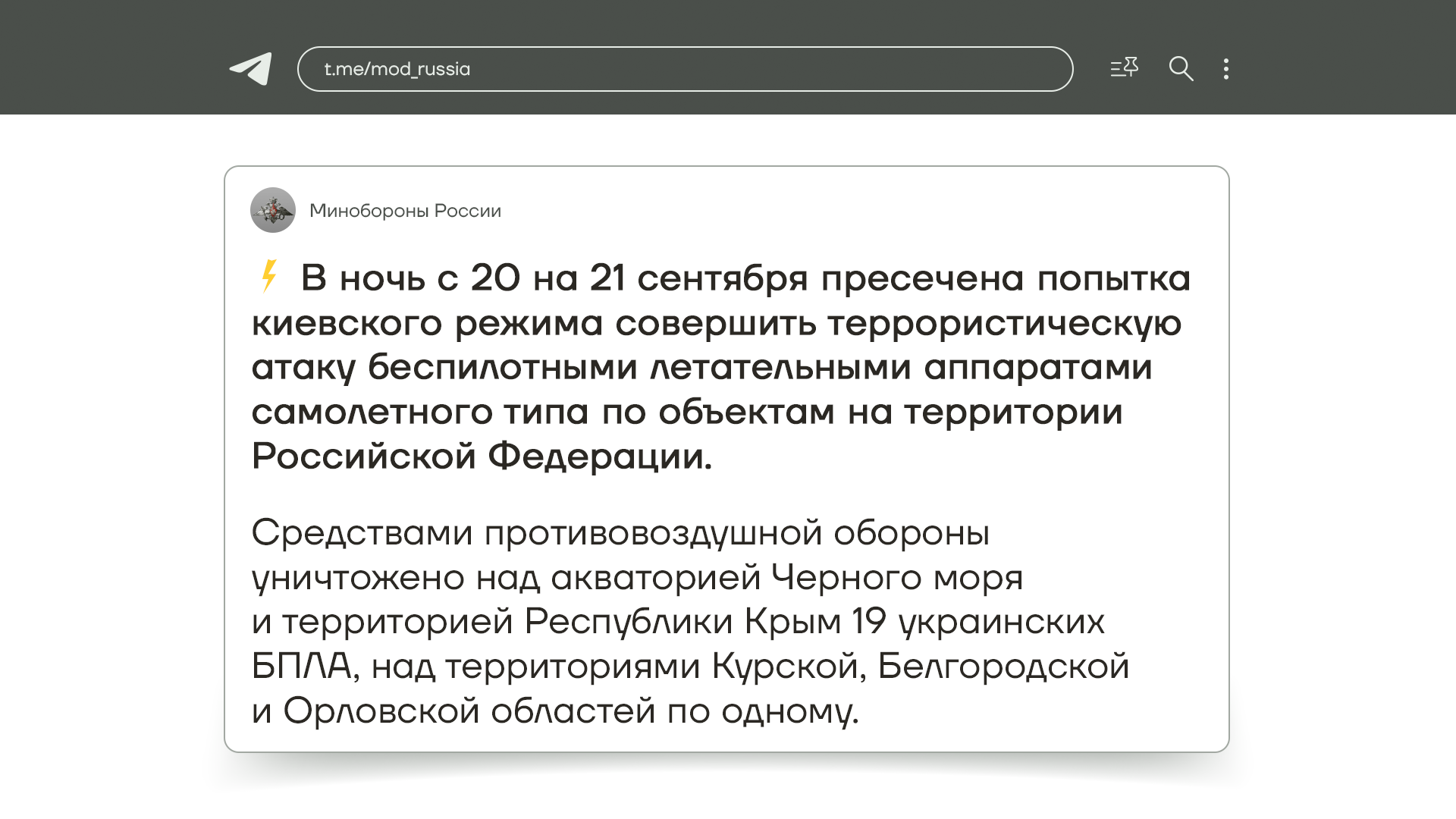Click the text 'Курской, Белгородской' in post body

tap(920, 667)
